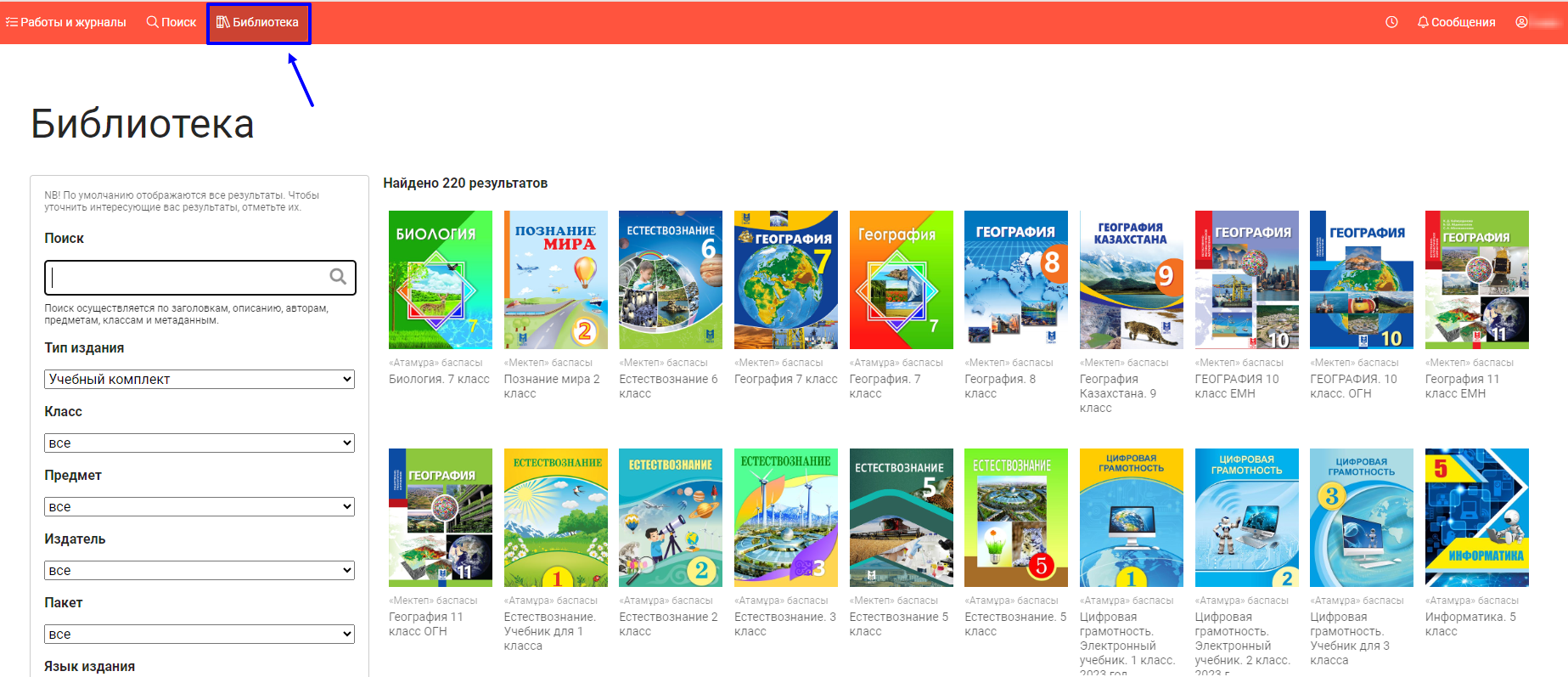Open the Биология 7 класс book cover
This screenshot has height=677, width=1568.
click(x=440, y=279)
